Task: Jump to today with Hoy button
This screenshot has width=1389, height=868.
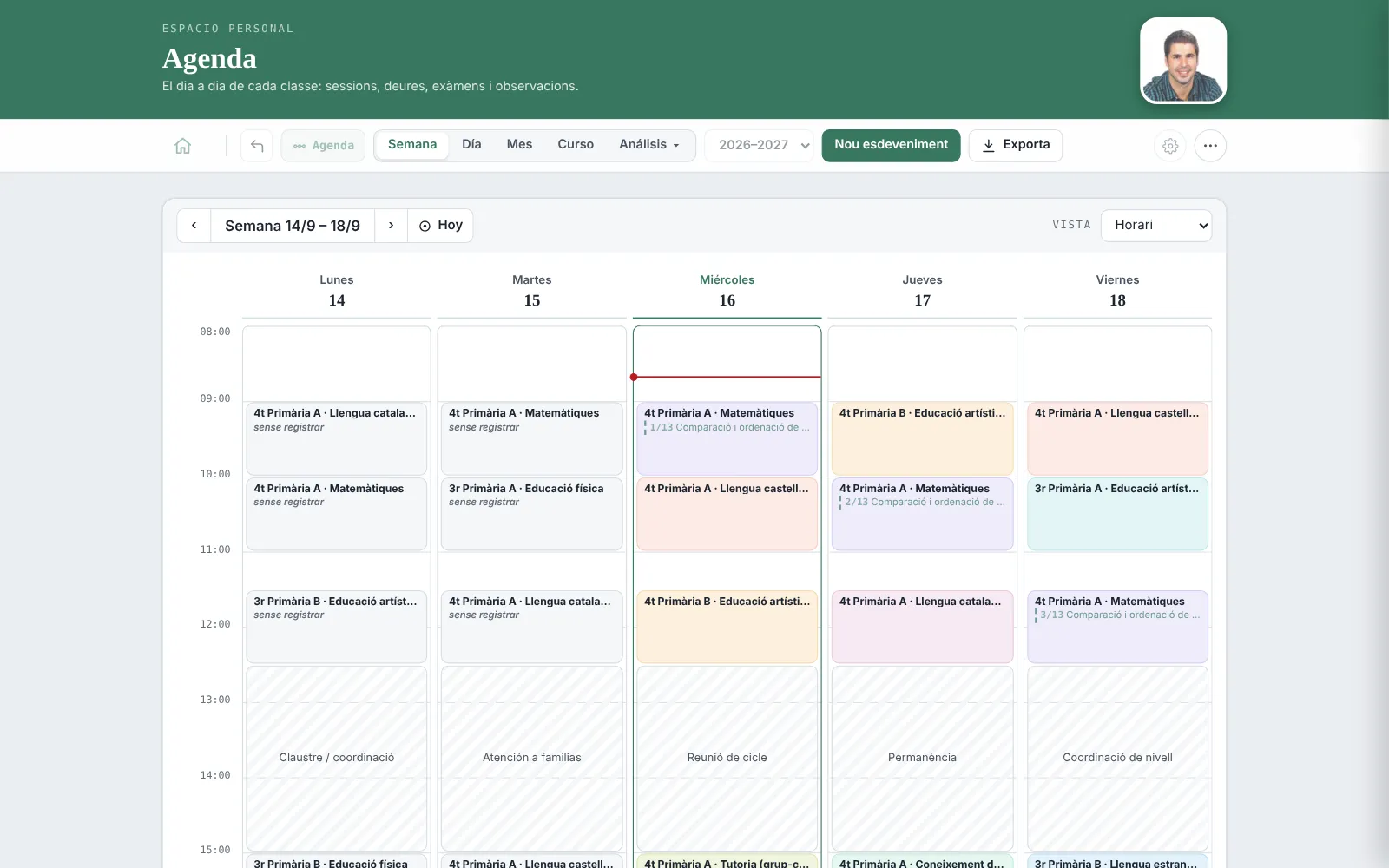Action: pyautogui.click(x=441, y=226)
